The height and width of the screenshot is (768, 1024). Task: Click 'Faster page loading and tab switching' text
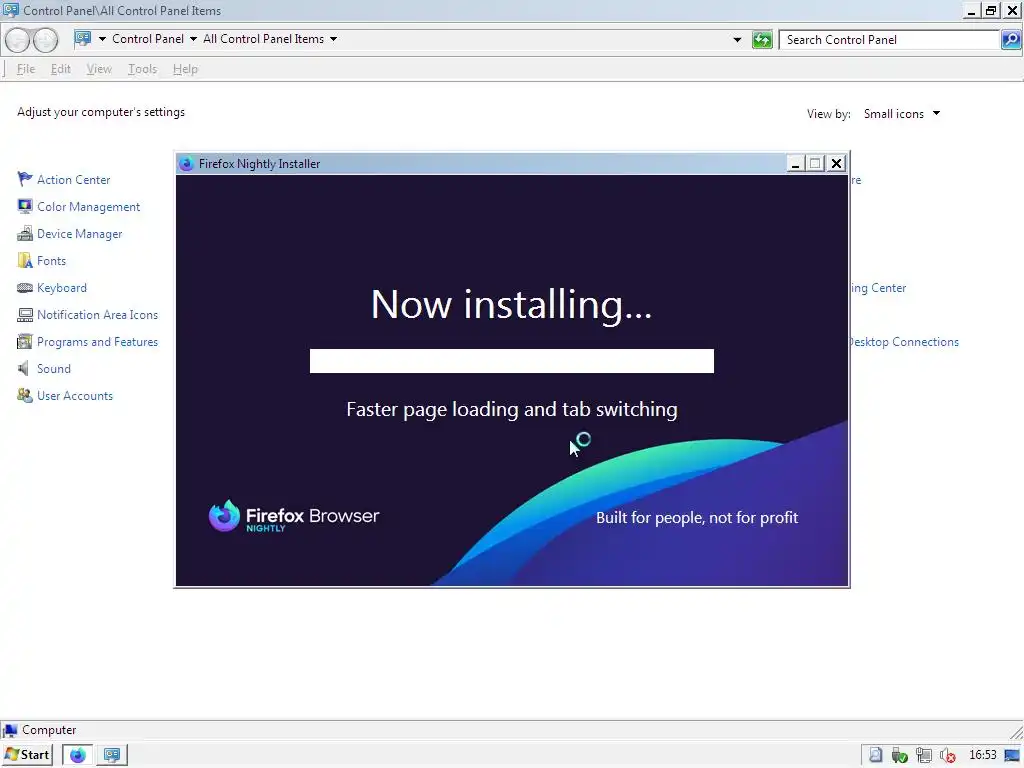tap(511, 409)
